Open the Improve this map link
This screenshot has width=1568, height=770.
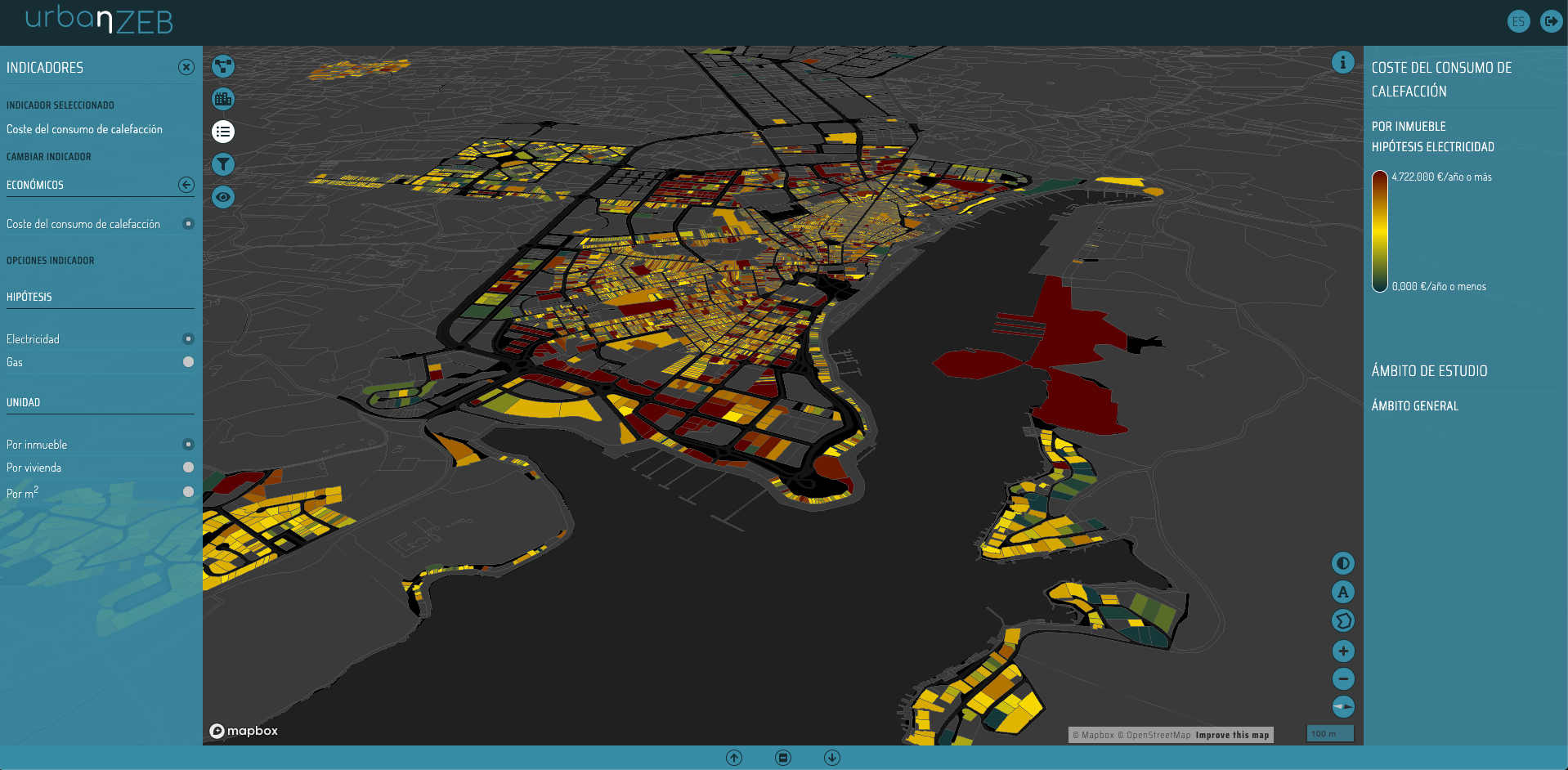click(1232, 735)
